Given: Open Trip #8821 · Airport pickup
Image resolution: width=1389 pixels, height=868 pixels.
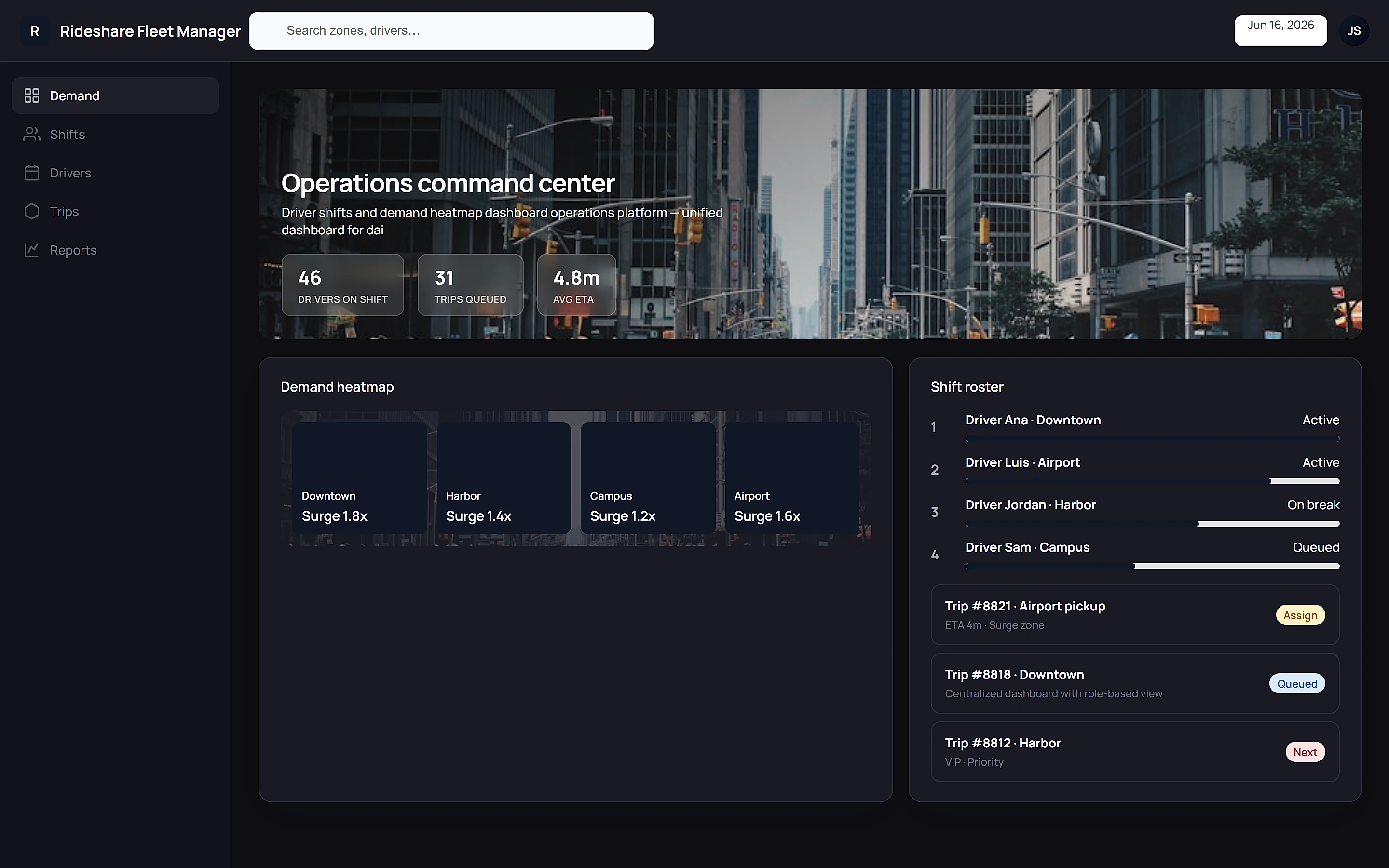Looking at the screenshot, I should tap(1135, 615).
